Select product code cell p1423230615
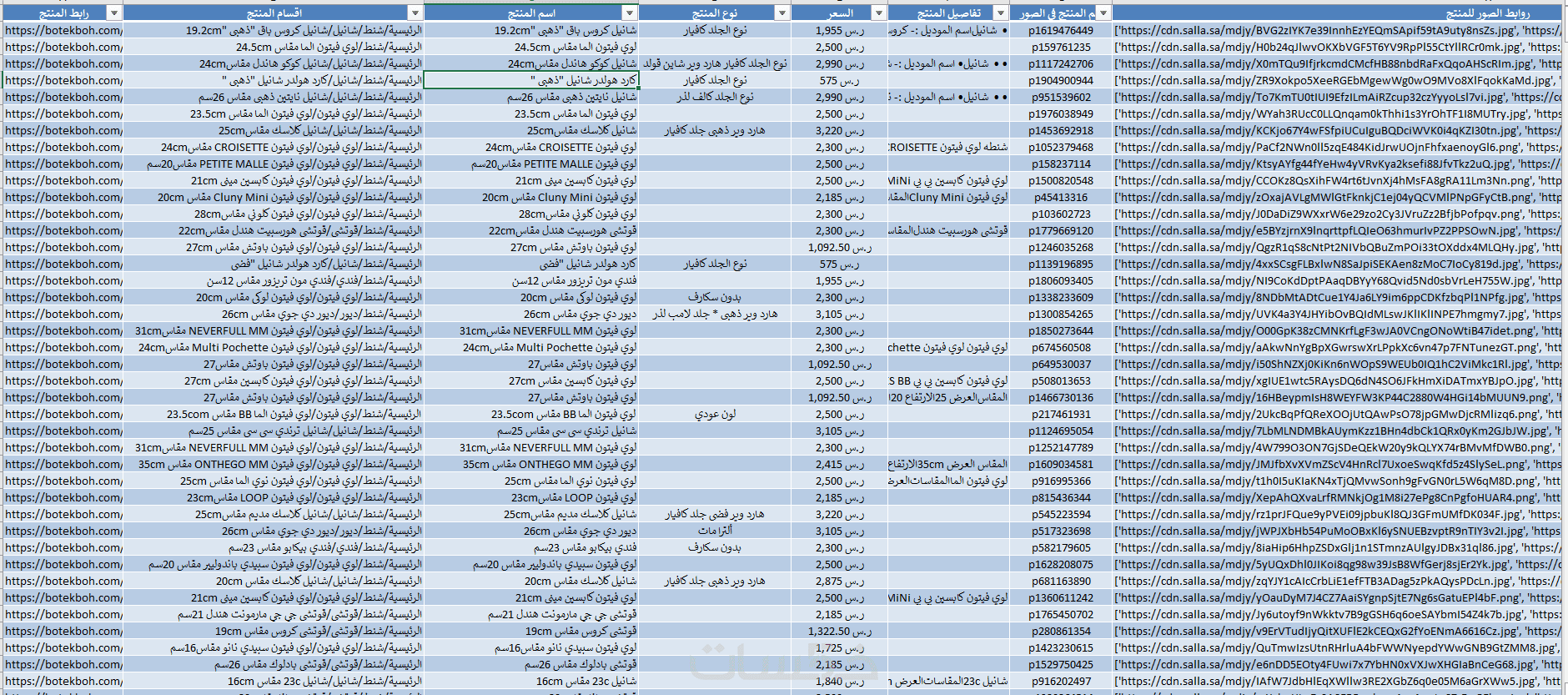1568x695 pixels. (1061, 647)
